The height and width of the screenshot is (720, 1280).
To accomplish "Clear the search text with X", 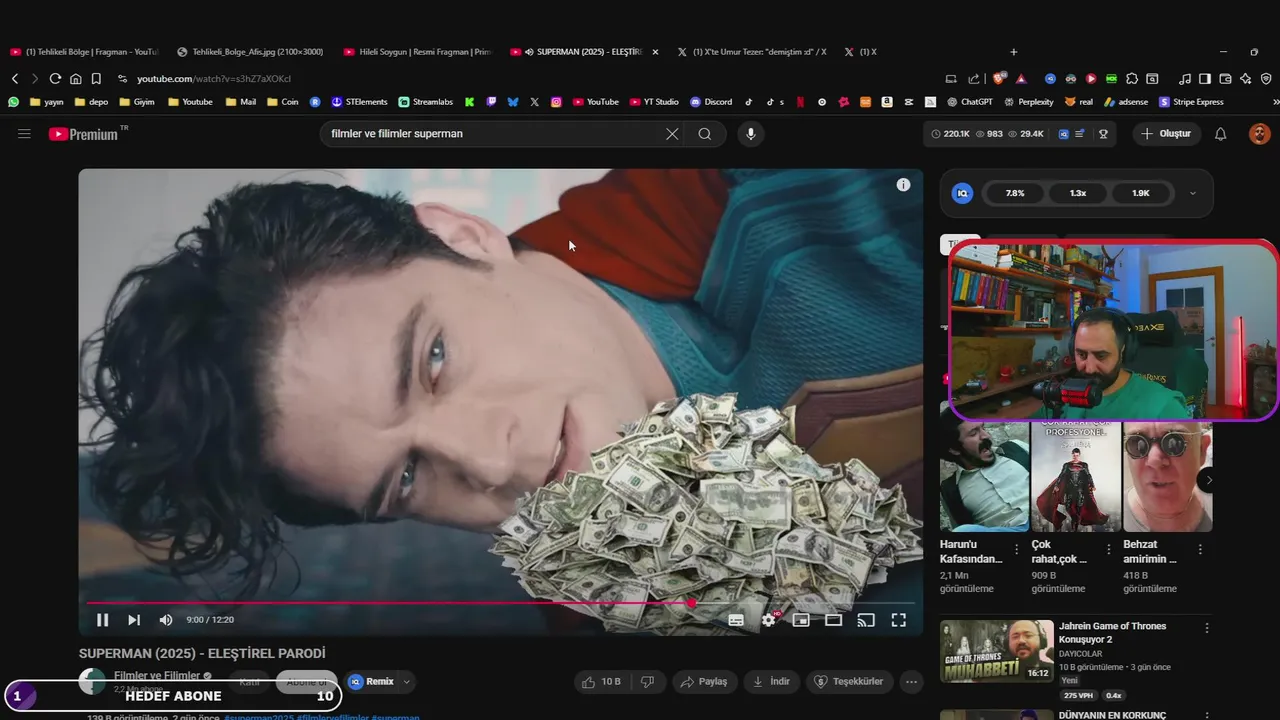I will [x=672, y=134].
